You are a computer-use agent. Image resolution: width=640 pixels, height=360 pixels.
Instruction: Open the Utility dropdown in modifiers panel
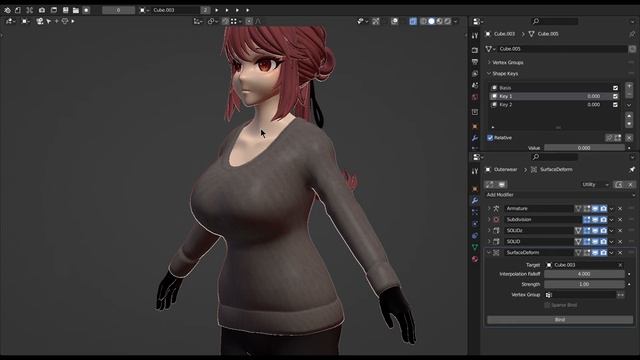coord(595,184)
